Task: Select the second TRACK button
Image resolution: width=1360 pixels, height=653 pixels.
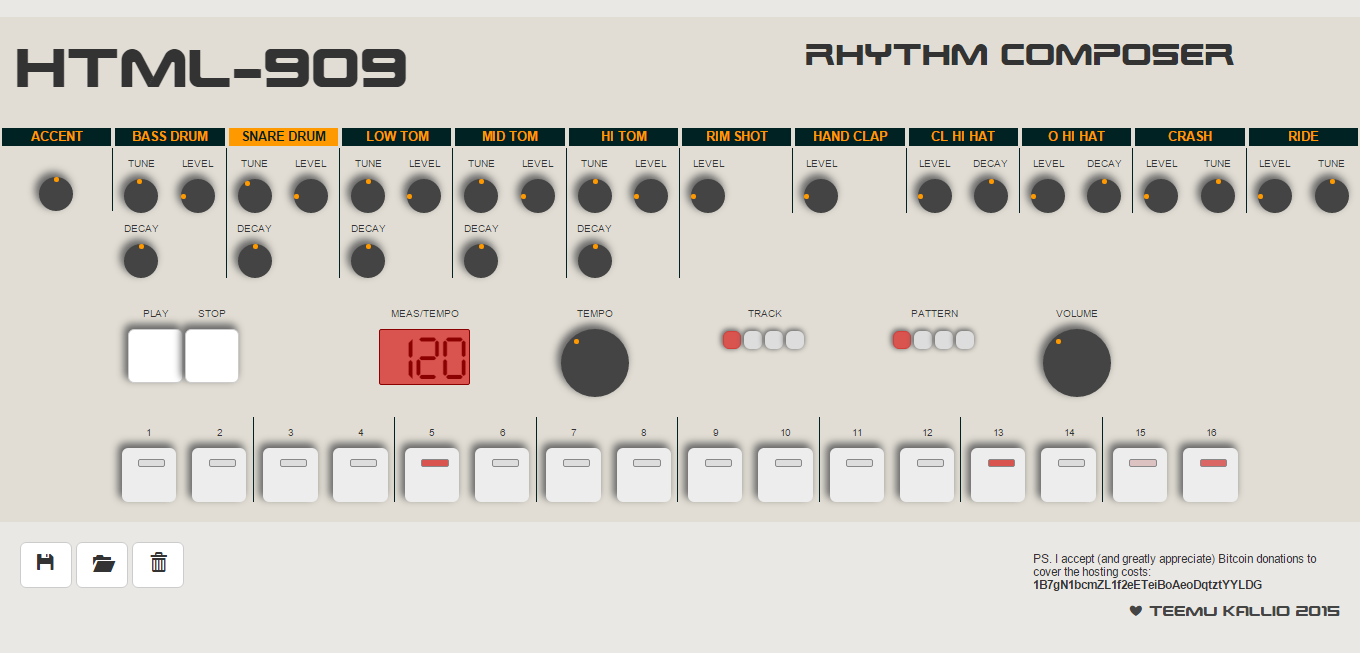Action: tap(753, 340)
